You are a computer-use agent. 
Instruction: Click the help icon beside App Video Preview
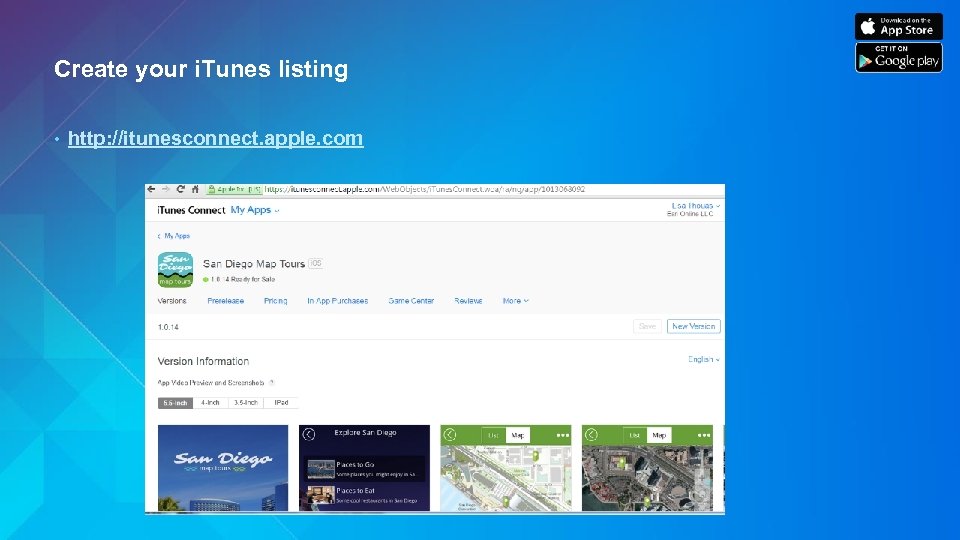pyautogui.click(x=271, y=383)
